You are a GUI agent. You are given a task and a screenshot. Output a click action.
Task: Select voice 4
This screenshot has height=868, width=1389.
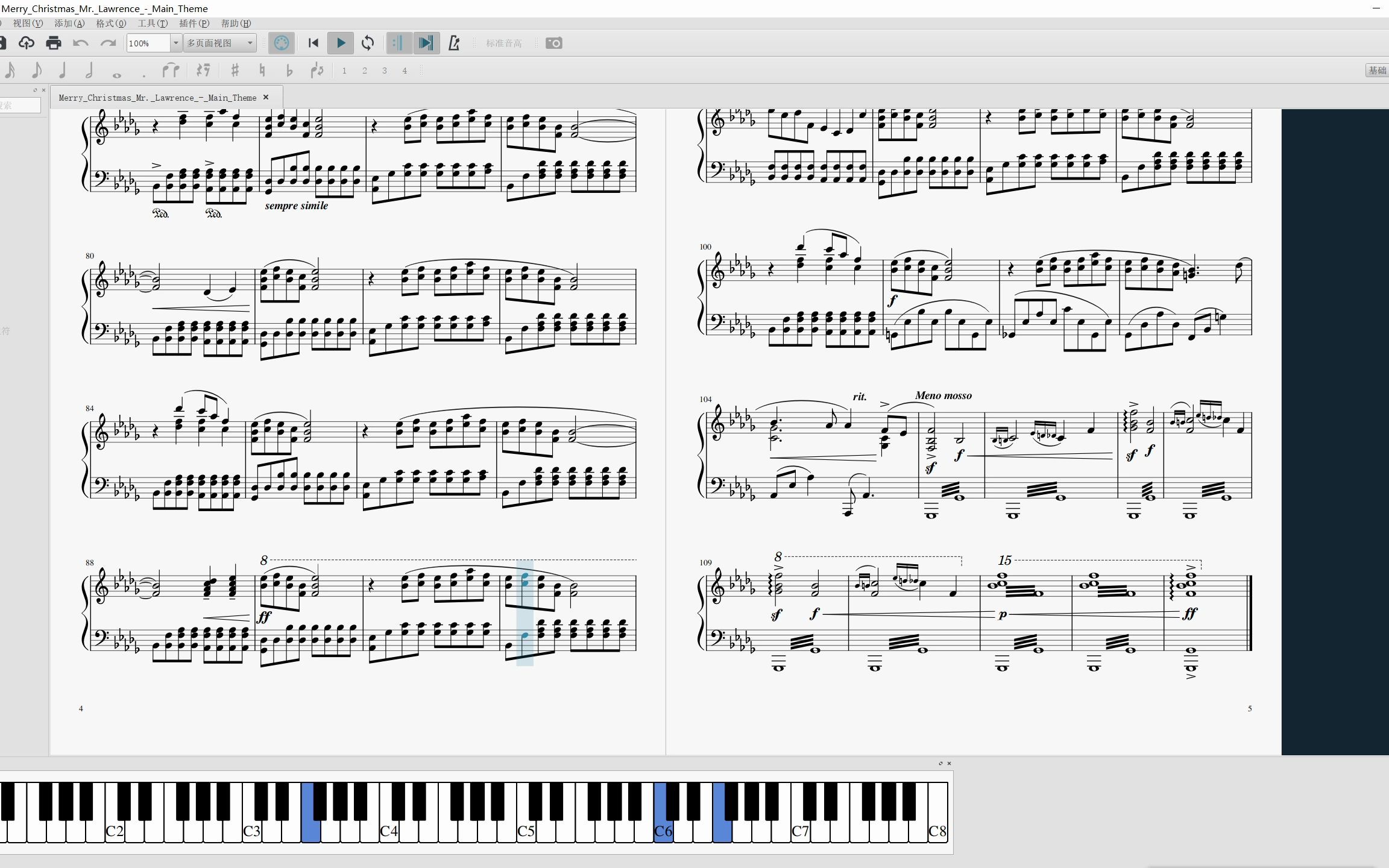405,71
